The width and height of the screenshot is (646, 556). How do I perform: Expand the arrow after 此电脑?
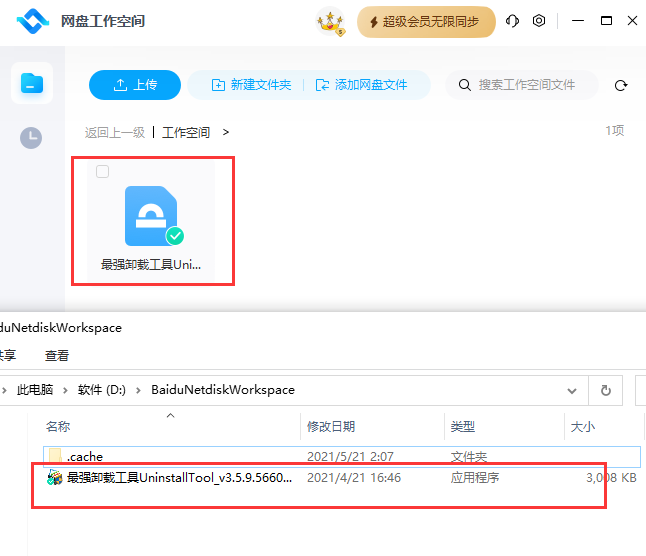pyautogui.click(x=65, y=390)
